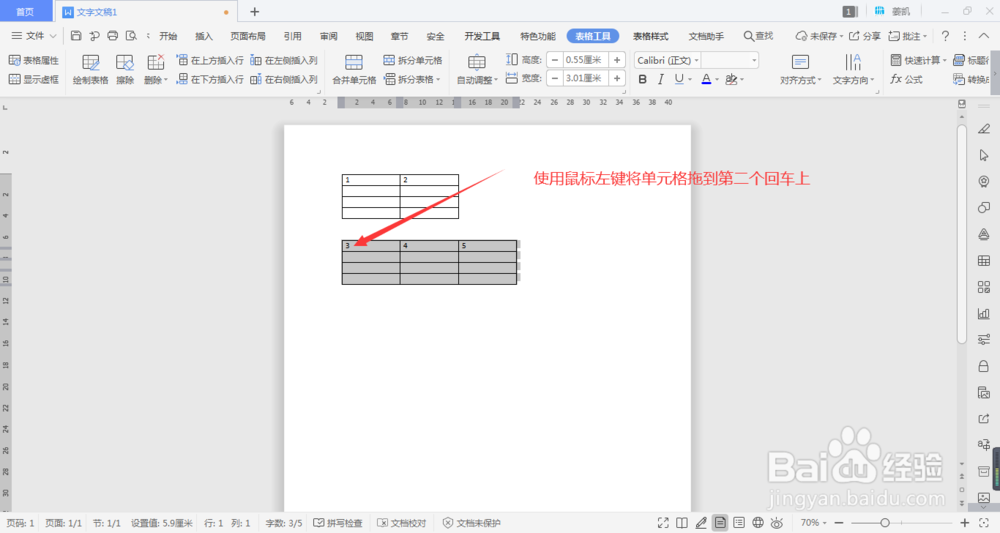Click the zoom in plus button
Viewport: 1000px width, 533px height.
point(965,523)
